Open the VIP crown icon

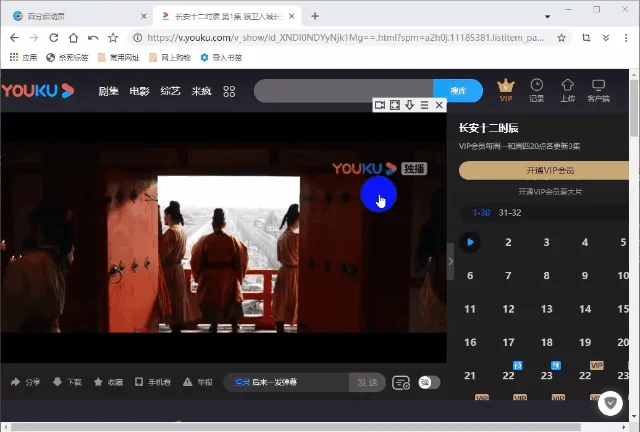coord(506,90)
